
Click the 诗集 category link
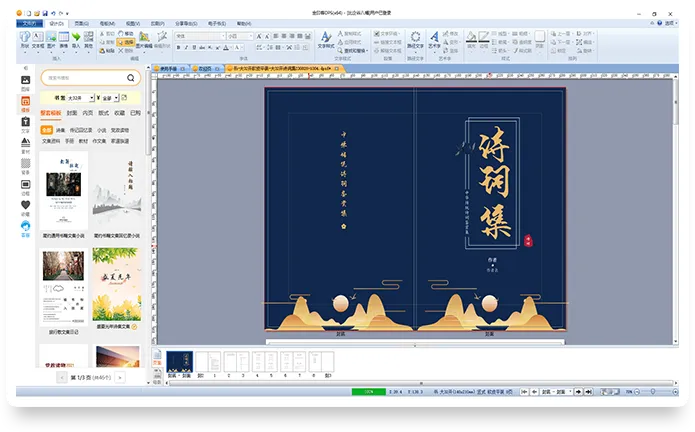60,130
